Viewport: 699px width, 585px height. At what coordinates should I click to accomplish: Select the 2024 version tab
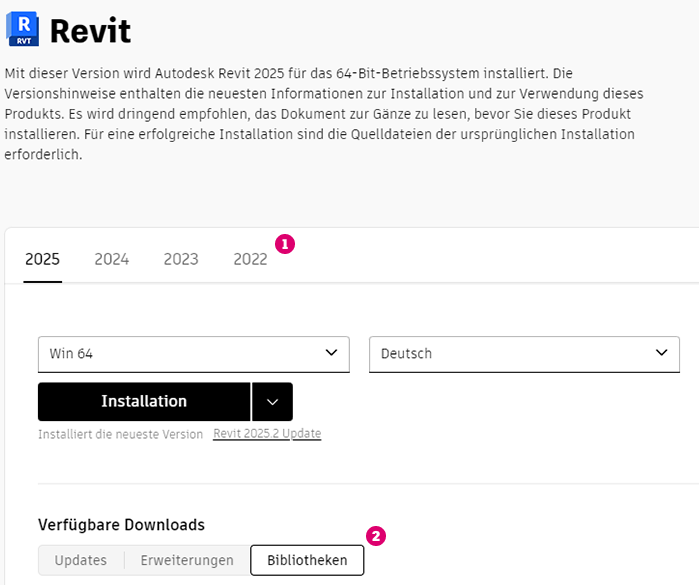pos(112,260)
